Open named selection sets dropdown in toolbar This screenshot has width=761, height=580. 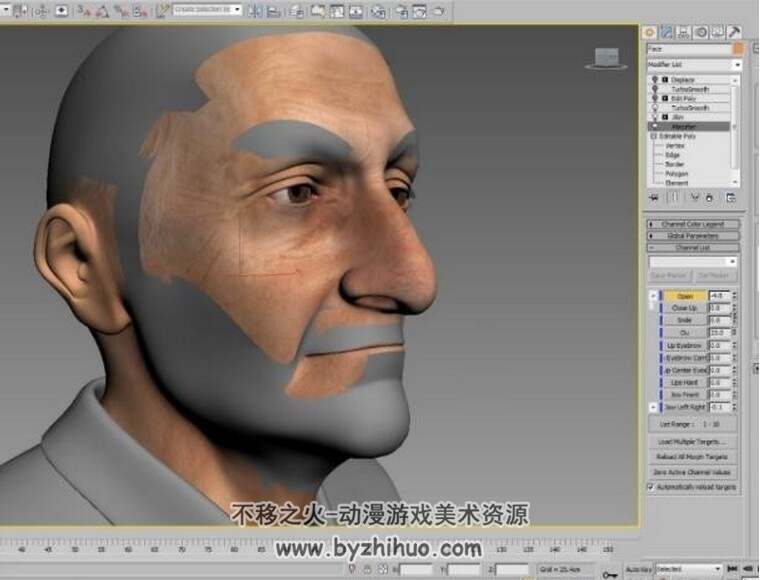click(x=207, y=10)
